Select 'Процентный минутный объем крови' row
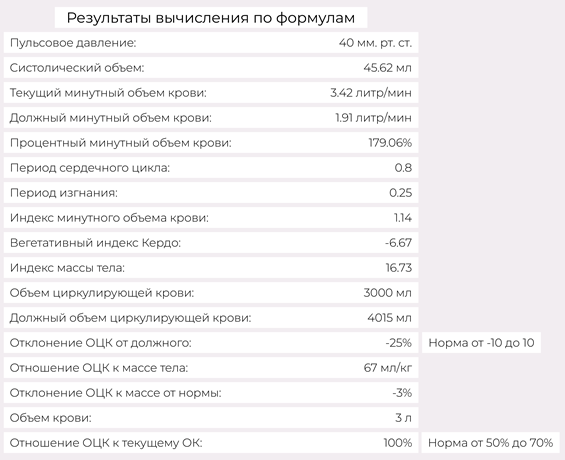 [x=211, y=143]
